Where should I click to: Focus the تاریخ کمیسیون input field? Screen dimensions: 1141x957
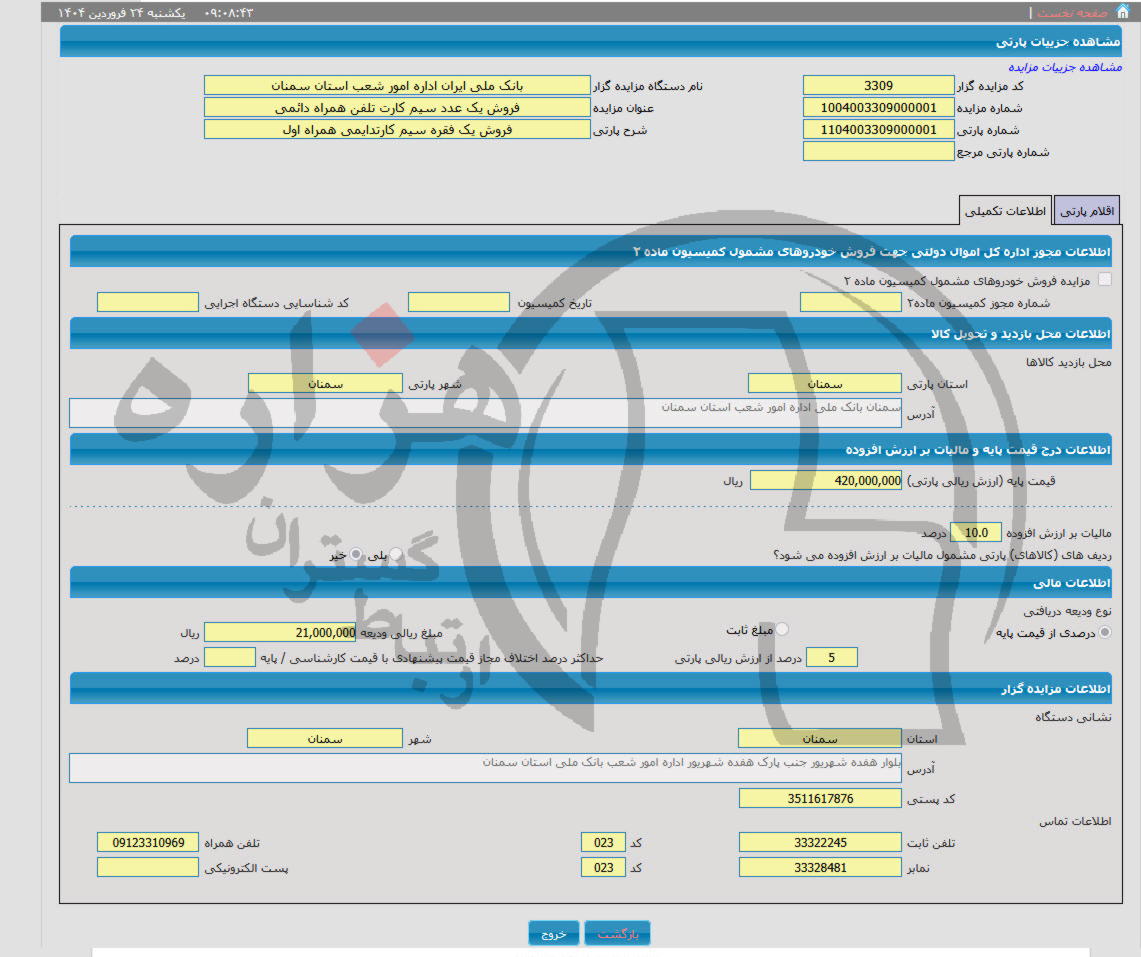[459, 302]
